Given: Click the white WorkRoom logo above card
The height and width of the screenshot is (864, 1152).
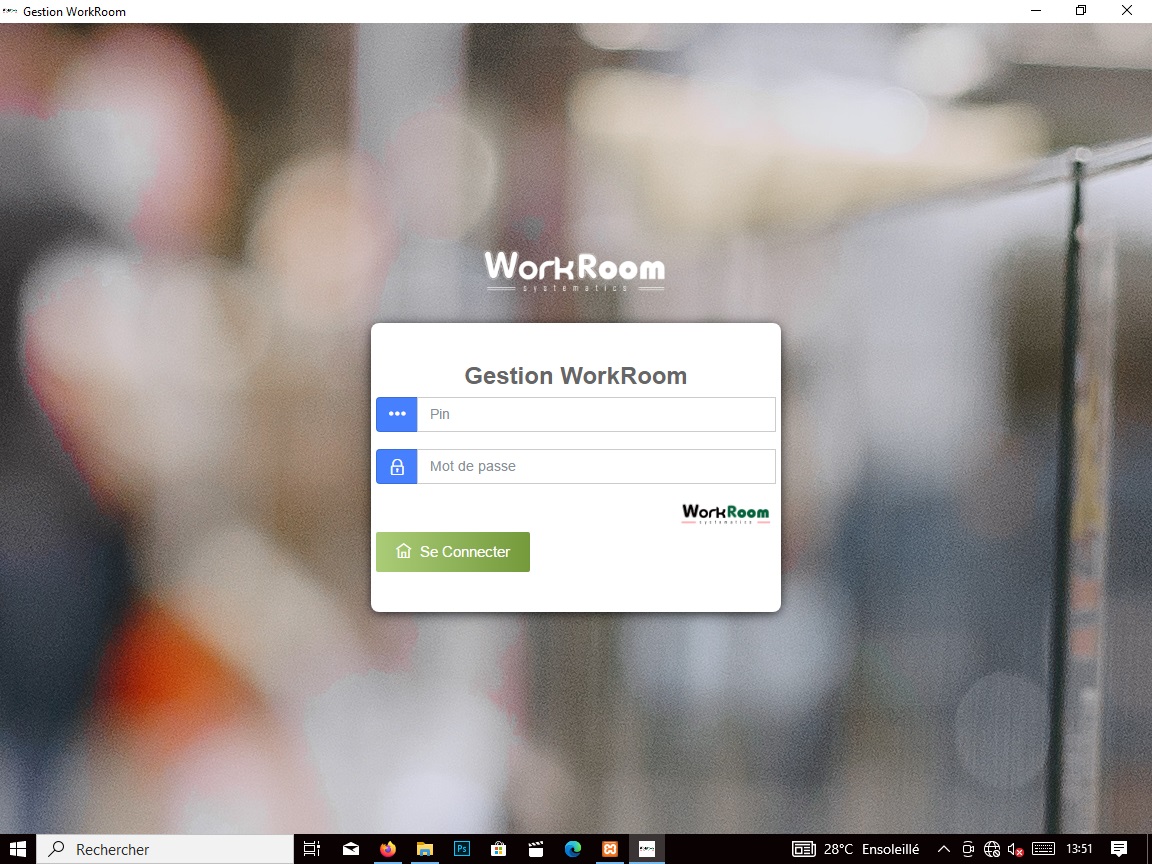Looking at the screenshot, I should pyautogui.click(x=575, y=271).
